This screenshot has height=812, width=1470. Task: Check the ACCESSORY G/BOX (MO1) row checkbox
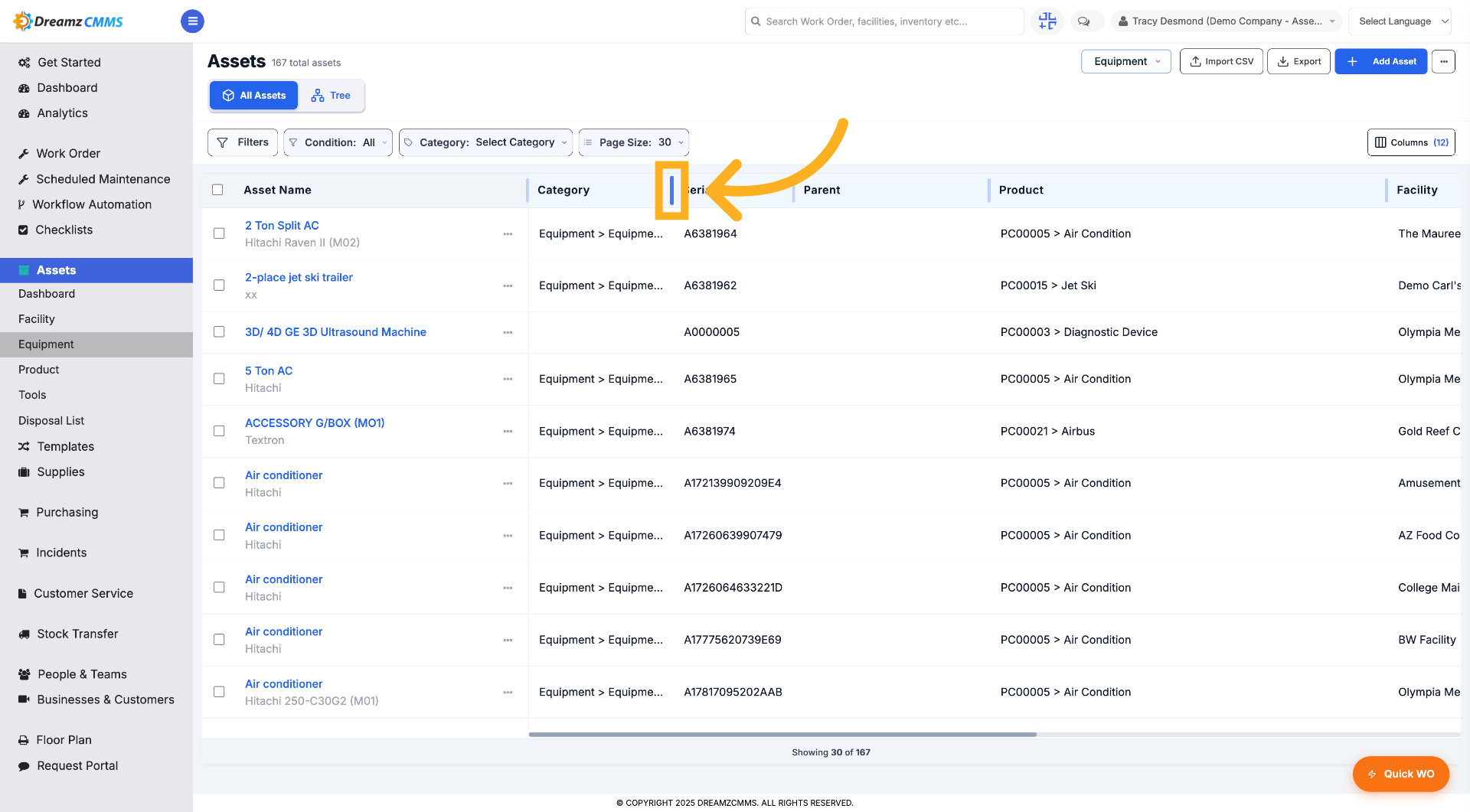coord(219,432)
